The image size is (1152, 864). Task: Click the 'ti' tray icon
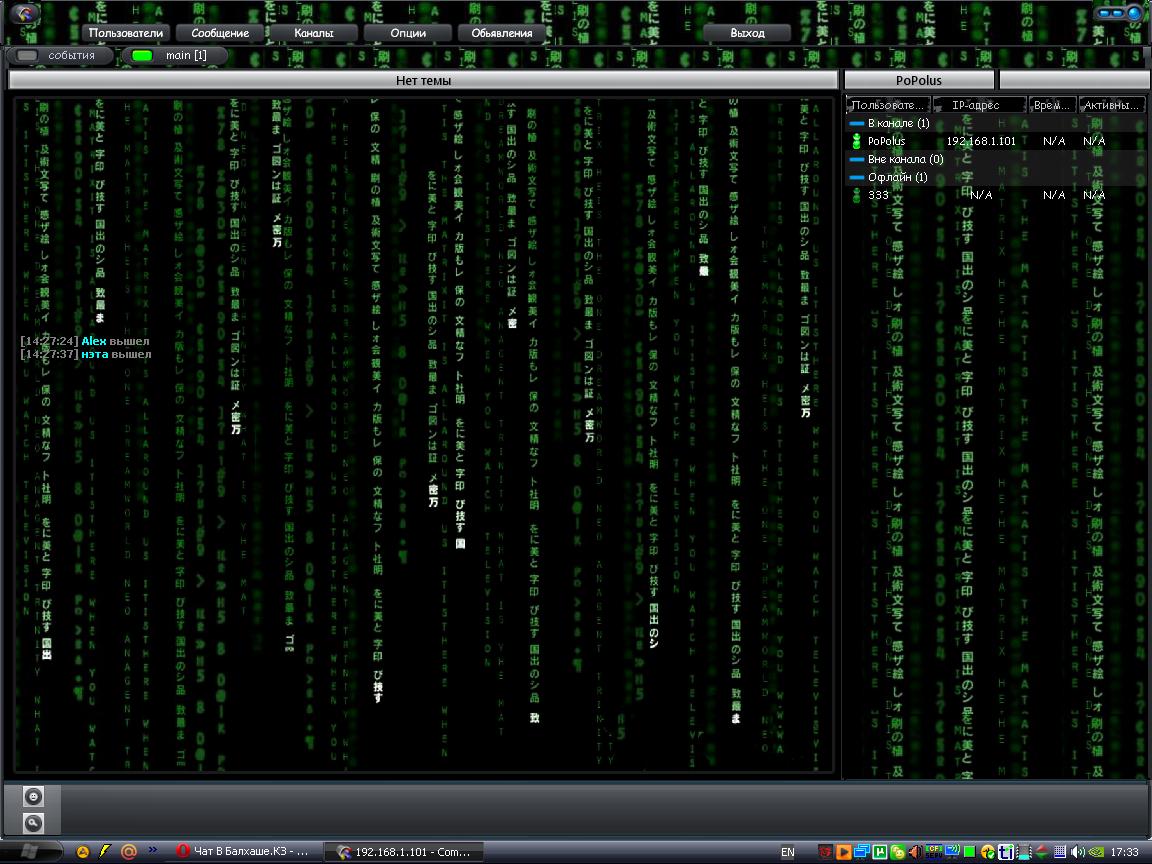(1006, 852)
